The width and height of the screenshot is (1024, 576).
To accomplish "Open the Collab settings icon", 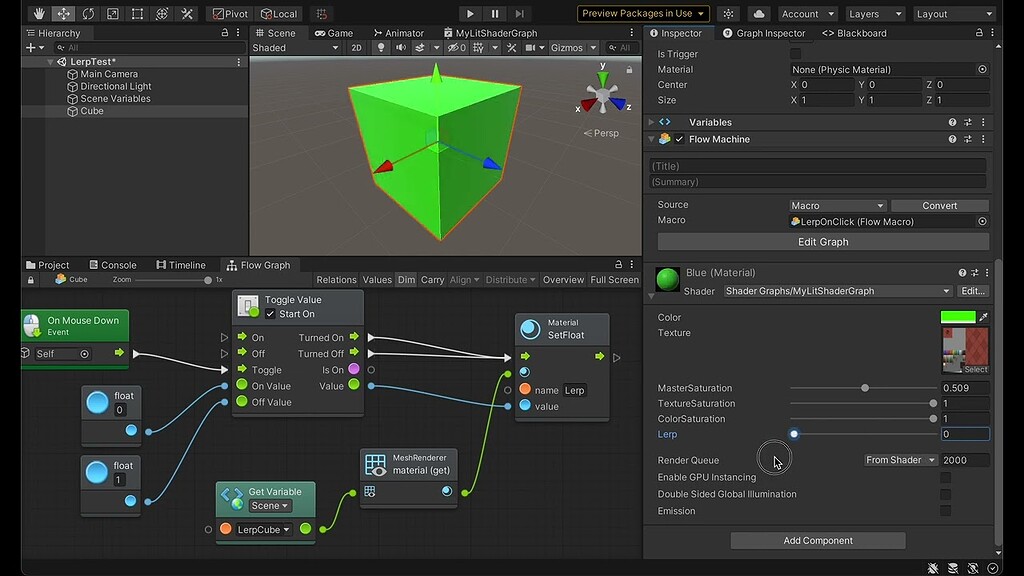I will click(728, 14).
